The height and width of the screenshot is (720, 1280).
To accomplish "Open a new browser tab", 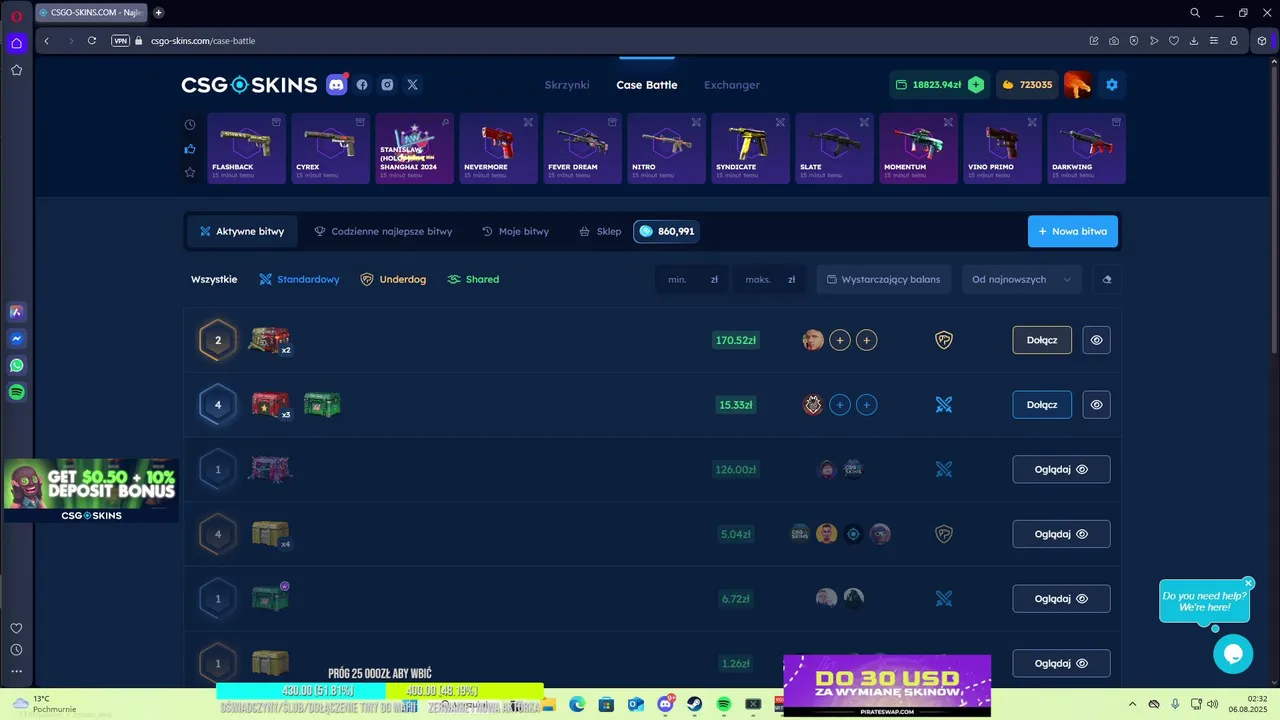I will pyautogui.click(x=159, y=13).
